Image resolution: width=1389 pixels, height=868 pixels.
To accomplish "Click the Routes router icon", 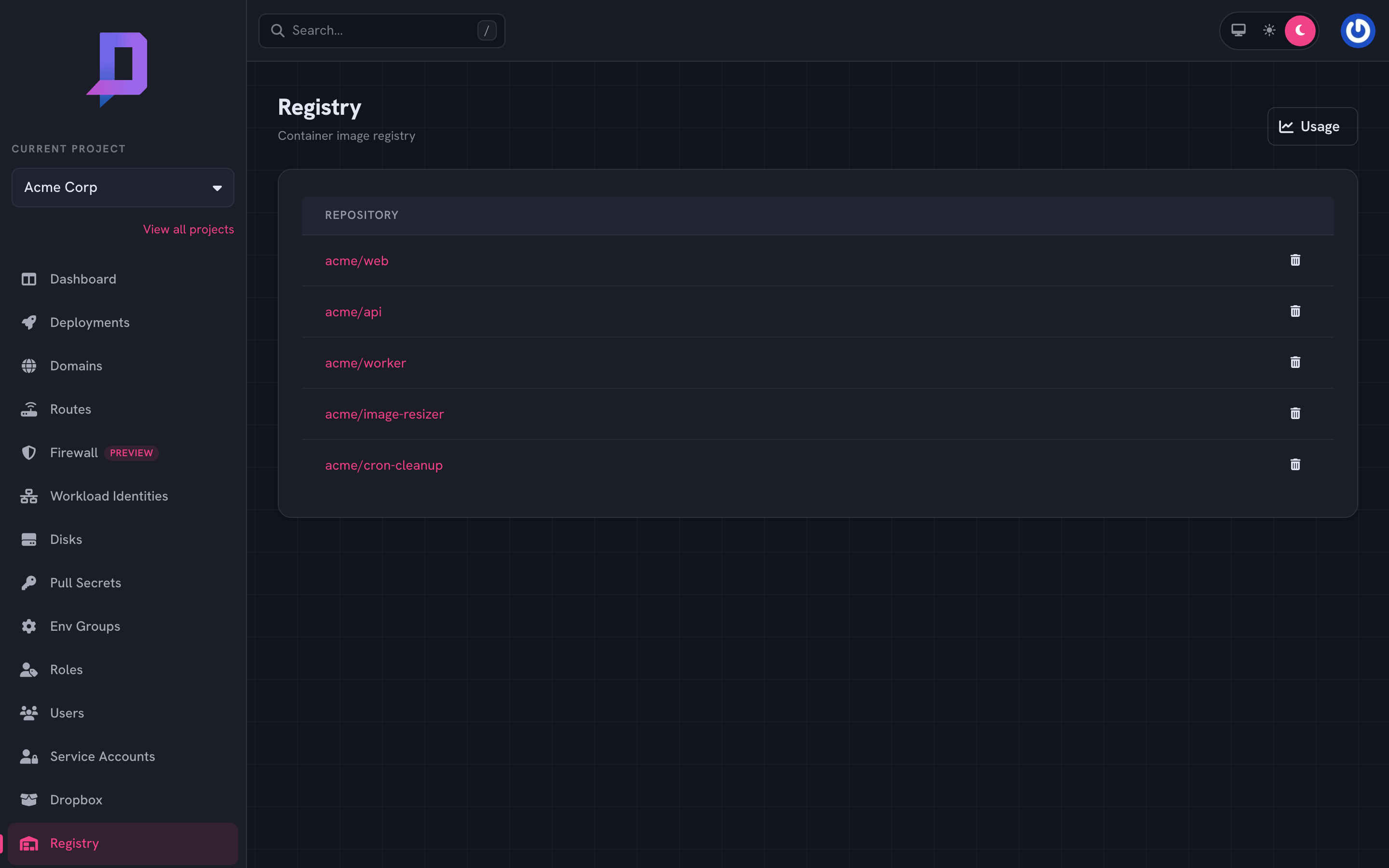I will coord(29,409).
